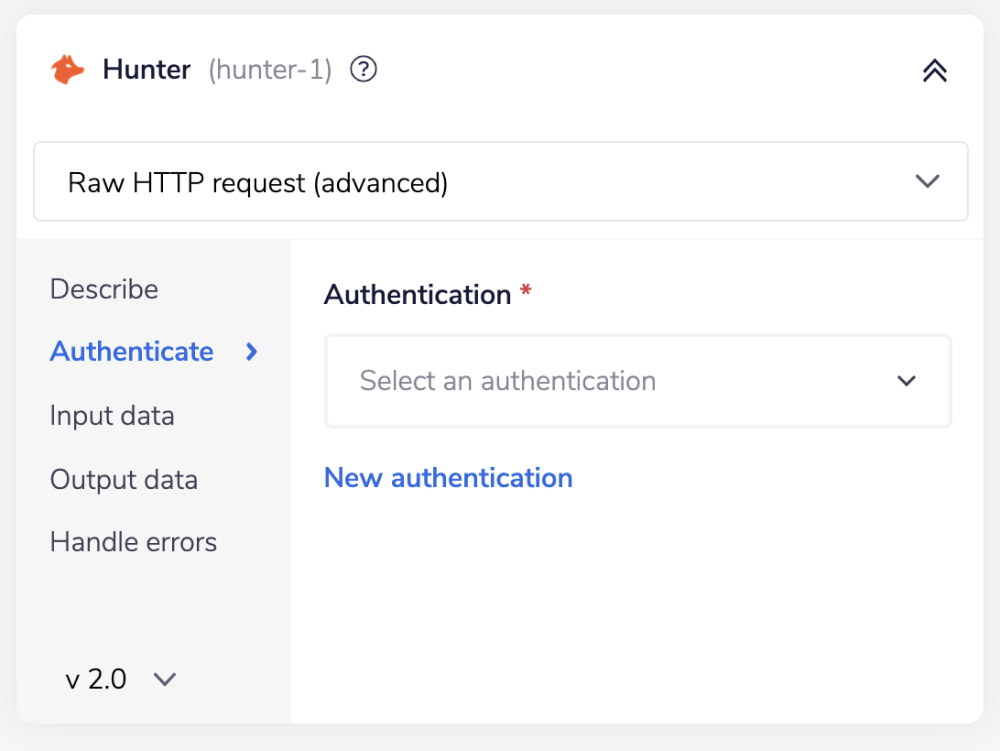This screenshot has height=751, width=1000.
Task: Click the New authentication link
Action: click(448, 478)
